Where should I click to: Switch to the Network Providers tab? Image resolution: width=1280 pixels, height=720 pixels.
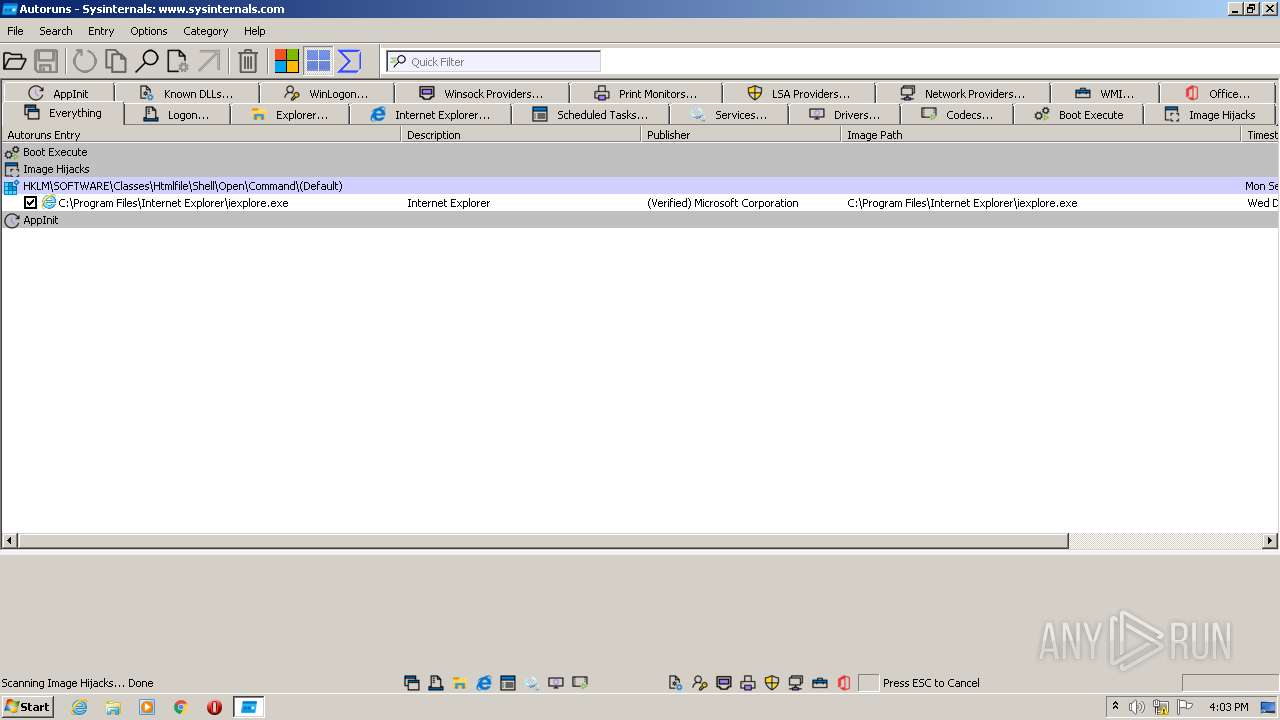click(963, 93)
